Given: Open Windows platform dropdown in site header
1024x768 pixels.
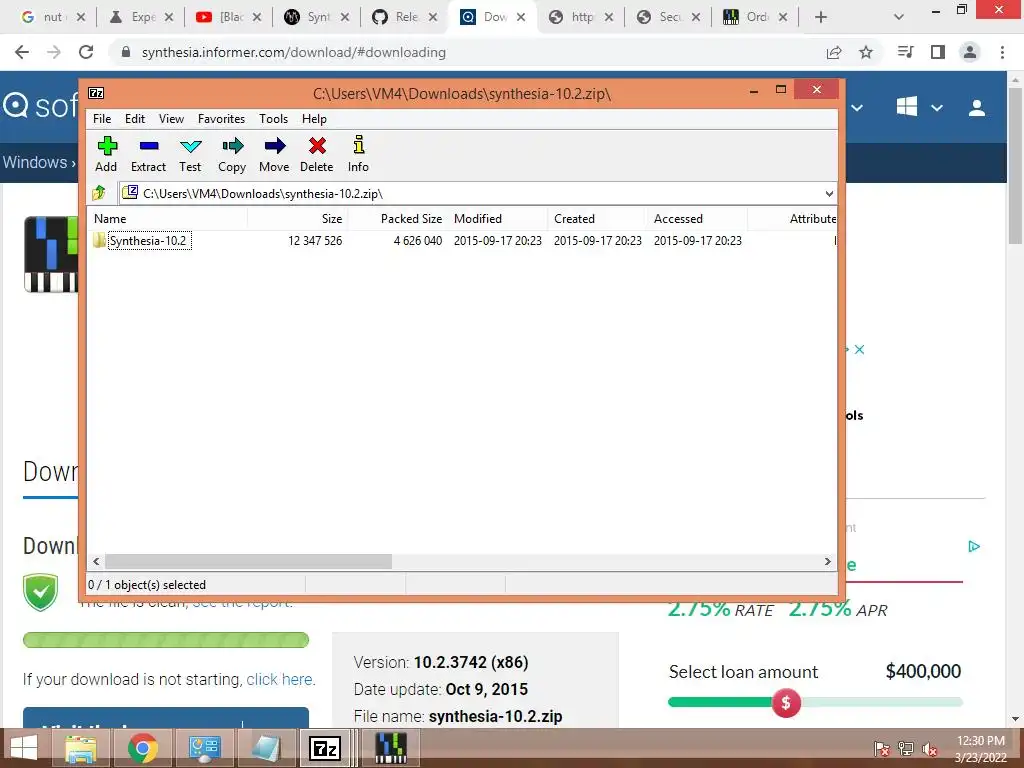Looking at the screenshot, I should 920,107.
